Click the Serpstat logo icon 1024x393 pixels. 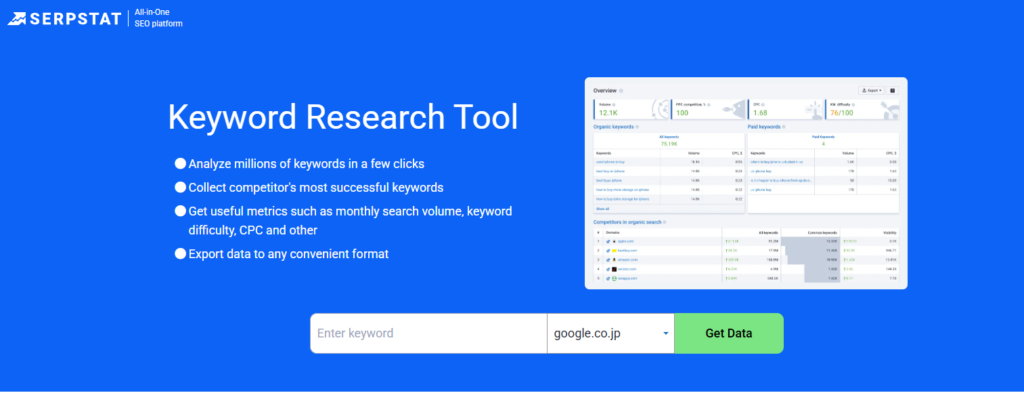17,18
